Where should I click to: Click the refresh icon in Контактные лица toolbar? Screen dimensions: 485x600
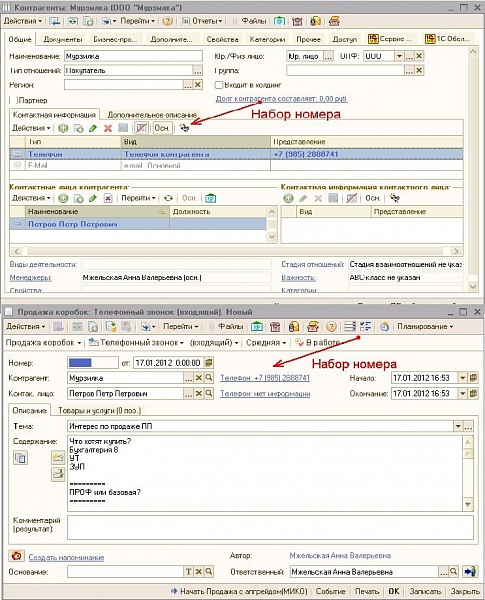point(168,198)
